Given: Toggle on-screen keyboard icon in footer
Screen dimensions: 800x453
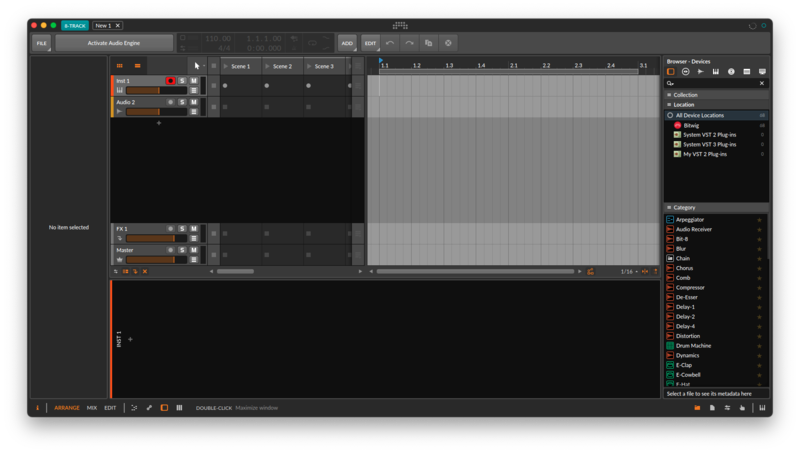Looking at the screenshot, I should (762, 408).
